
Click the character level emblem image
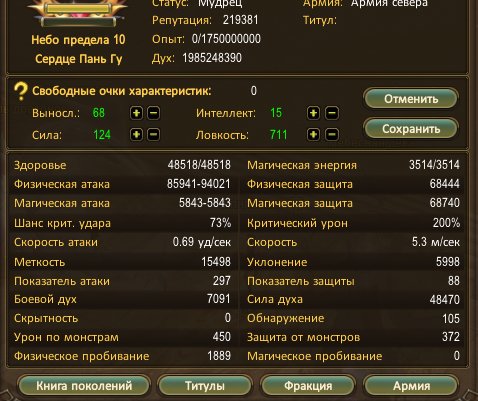78,13
